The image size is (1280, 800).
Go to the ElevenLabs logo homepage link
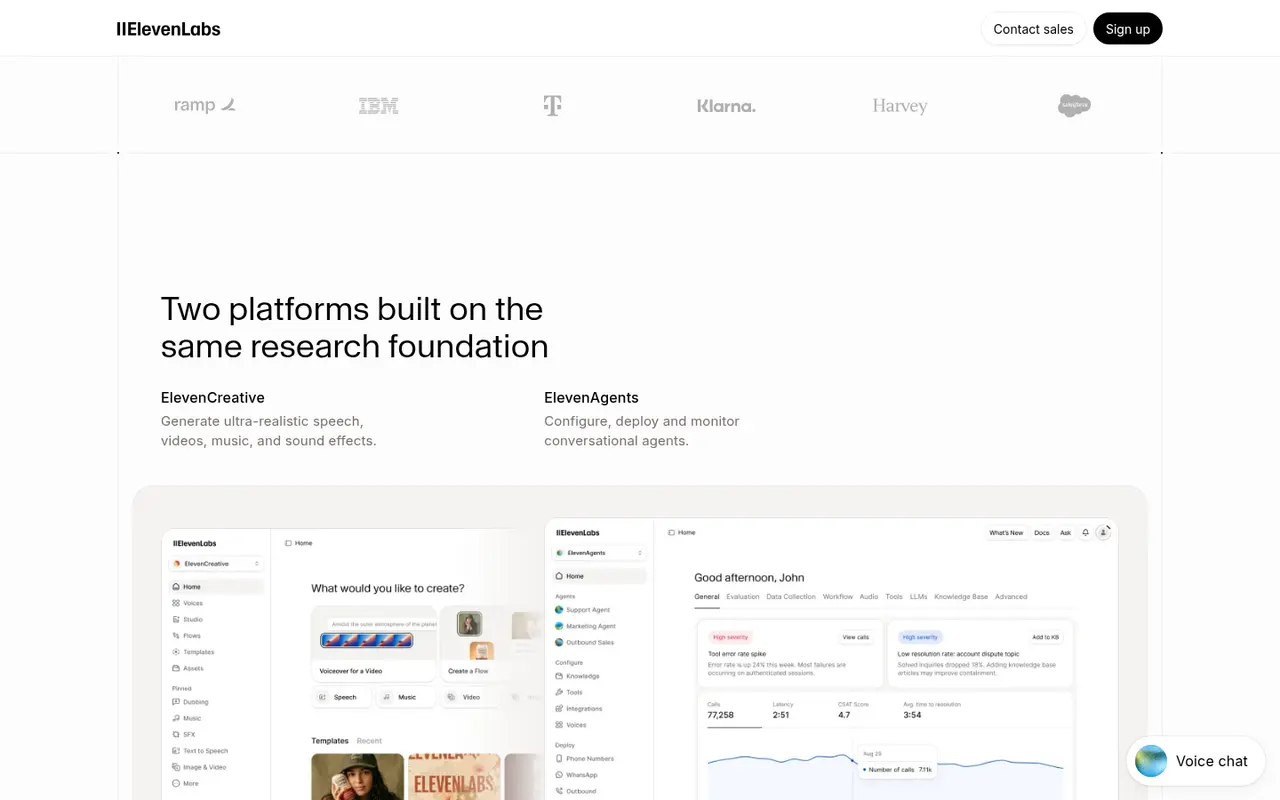168,29
